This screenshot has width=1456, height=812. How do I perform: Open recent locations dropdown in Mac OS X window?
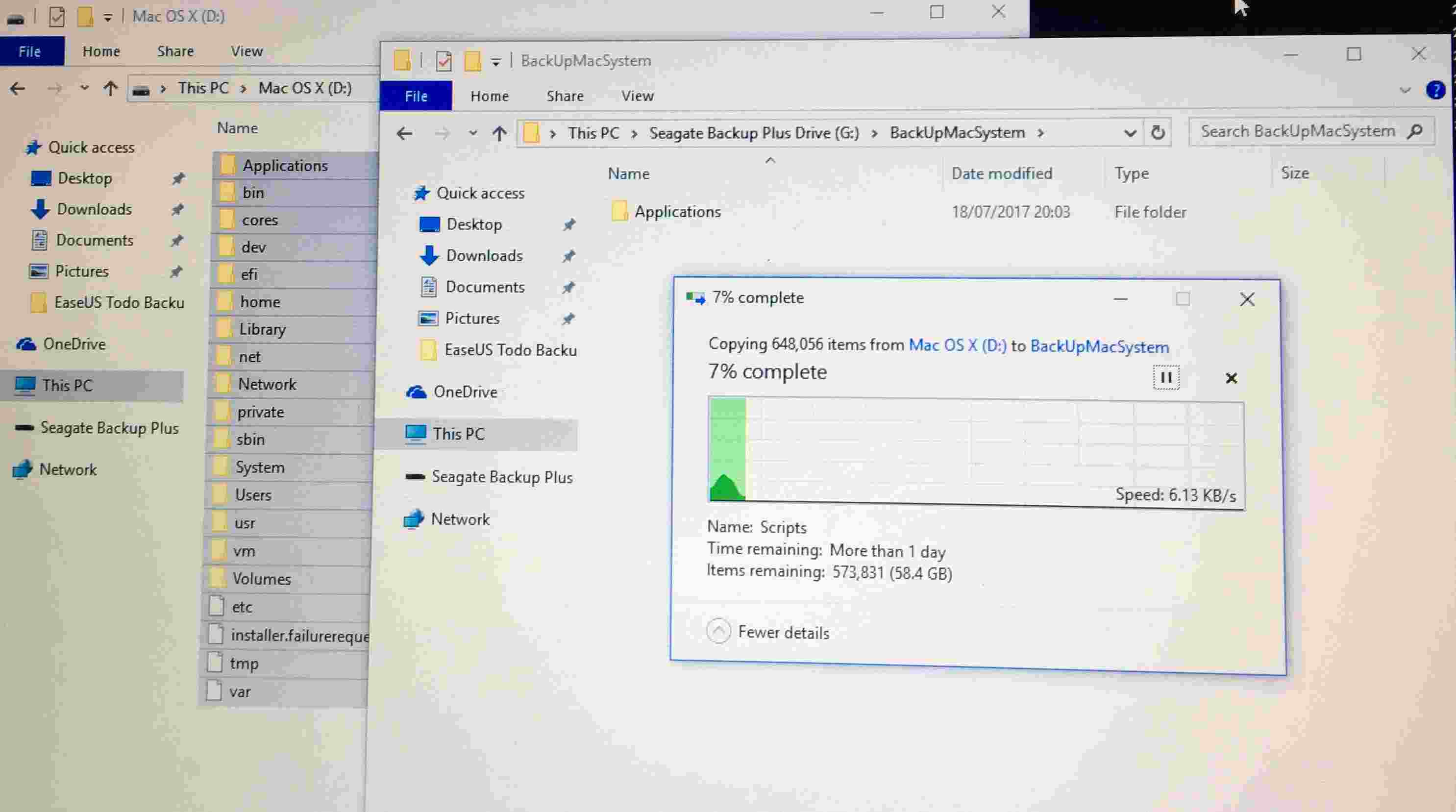point(84,88)
